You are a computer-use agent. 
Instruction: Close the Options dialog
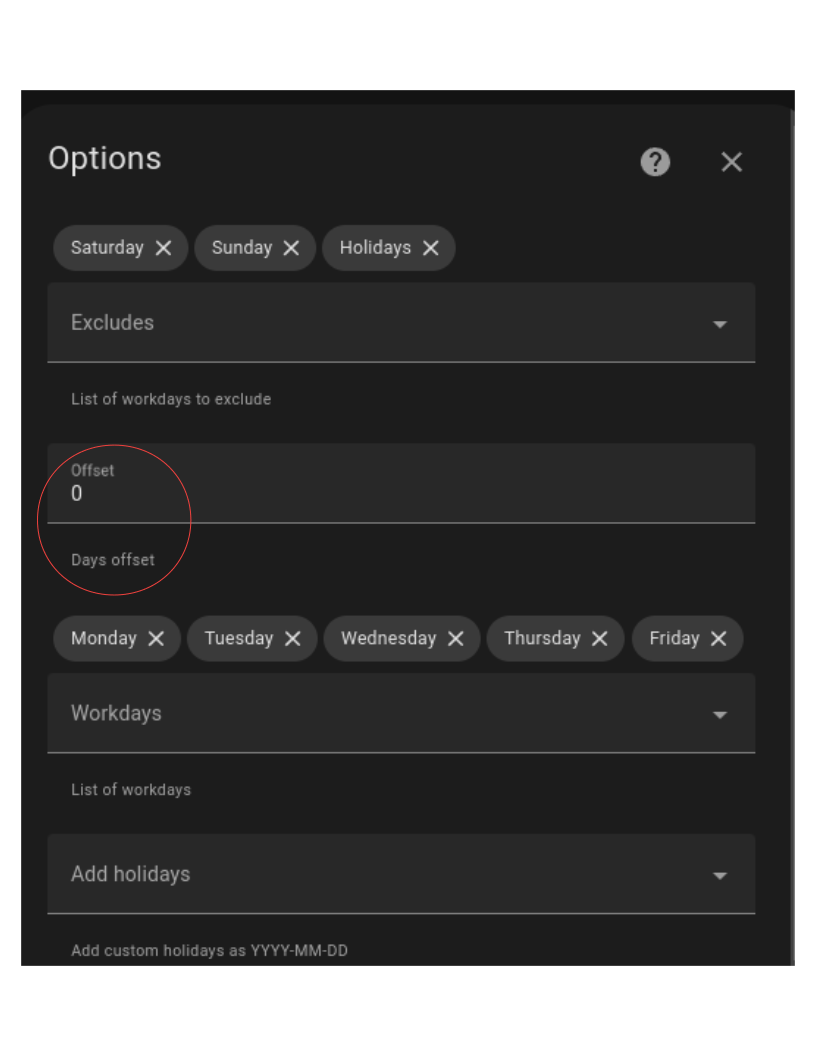coord(731,162)
